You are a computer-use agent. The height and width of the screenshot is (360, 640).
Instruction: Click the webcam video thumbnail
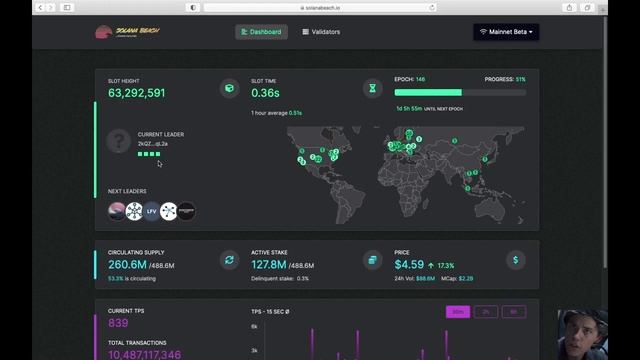[582, 335]
